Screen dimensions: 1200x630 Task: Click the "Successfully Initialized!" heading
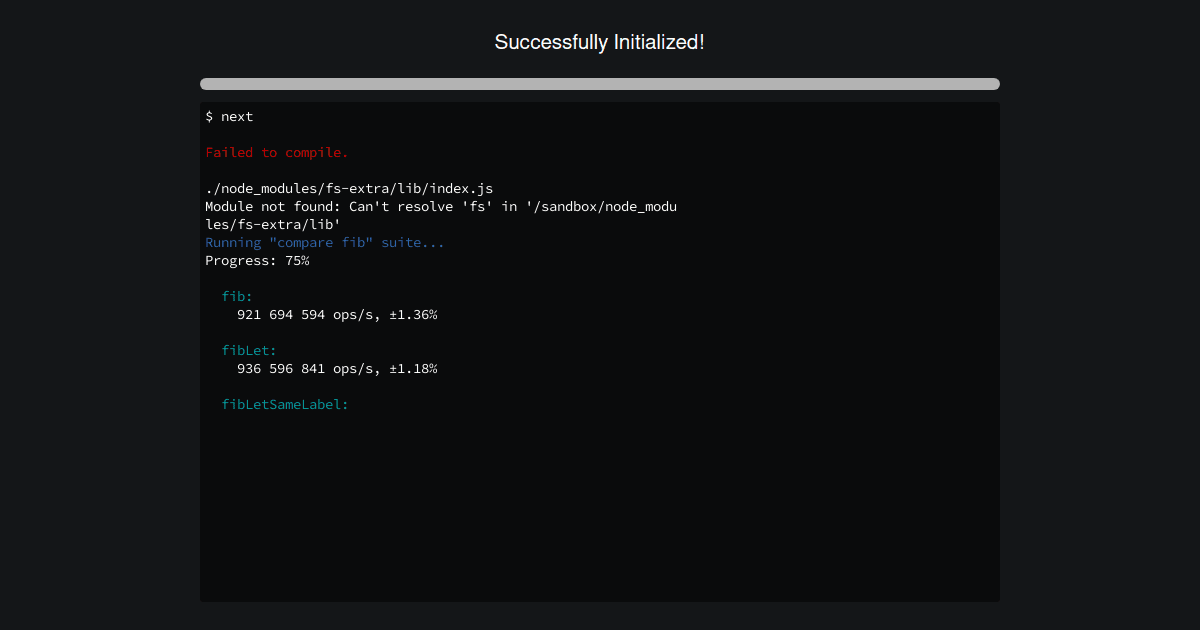(x=600, y=42)
